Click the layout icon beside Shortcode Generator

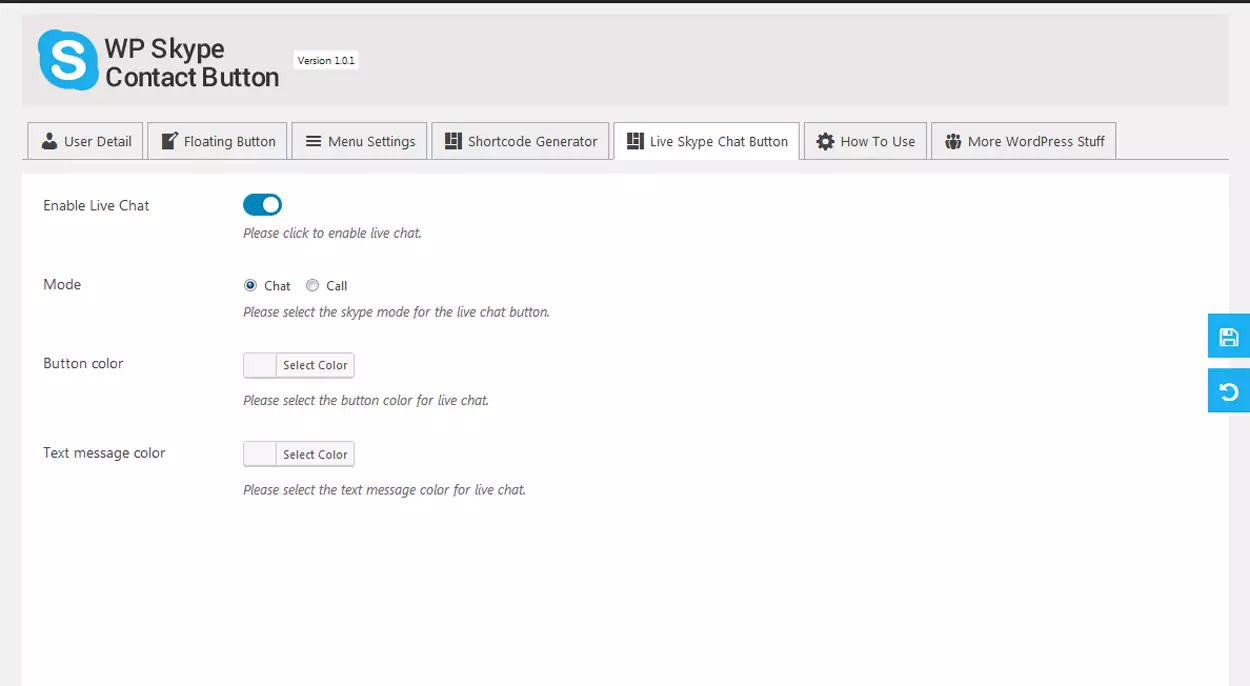pyautogui.click(x=453, y=141)
